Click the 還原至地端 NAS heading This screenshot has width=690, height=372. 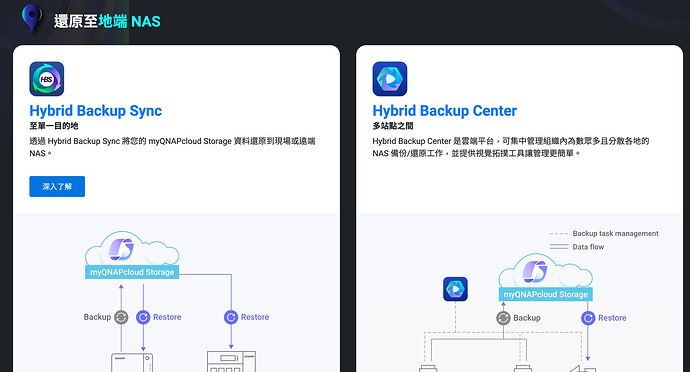tap(107, 21)
